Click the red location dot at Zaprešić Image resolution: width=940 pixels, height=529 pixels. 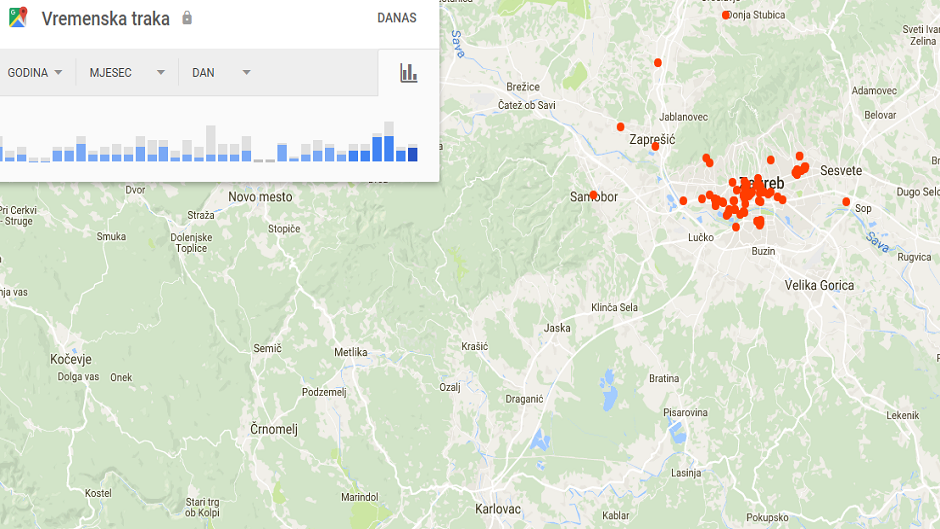(x=655, y=146)
